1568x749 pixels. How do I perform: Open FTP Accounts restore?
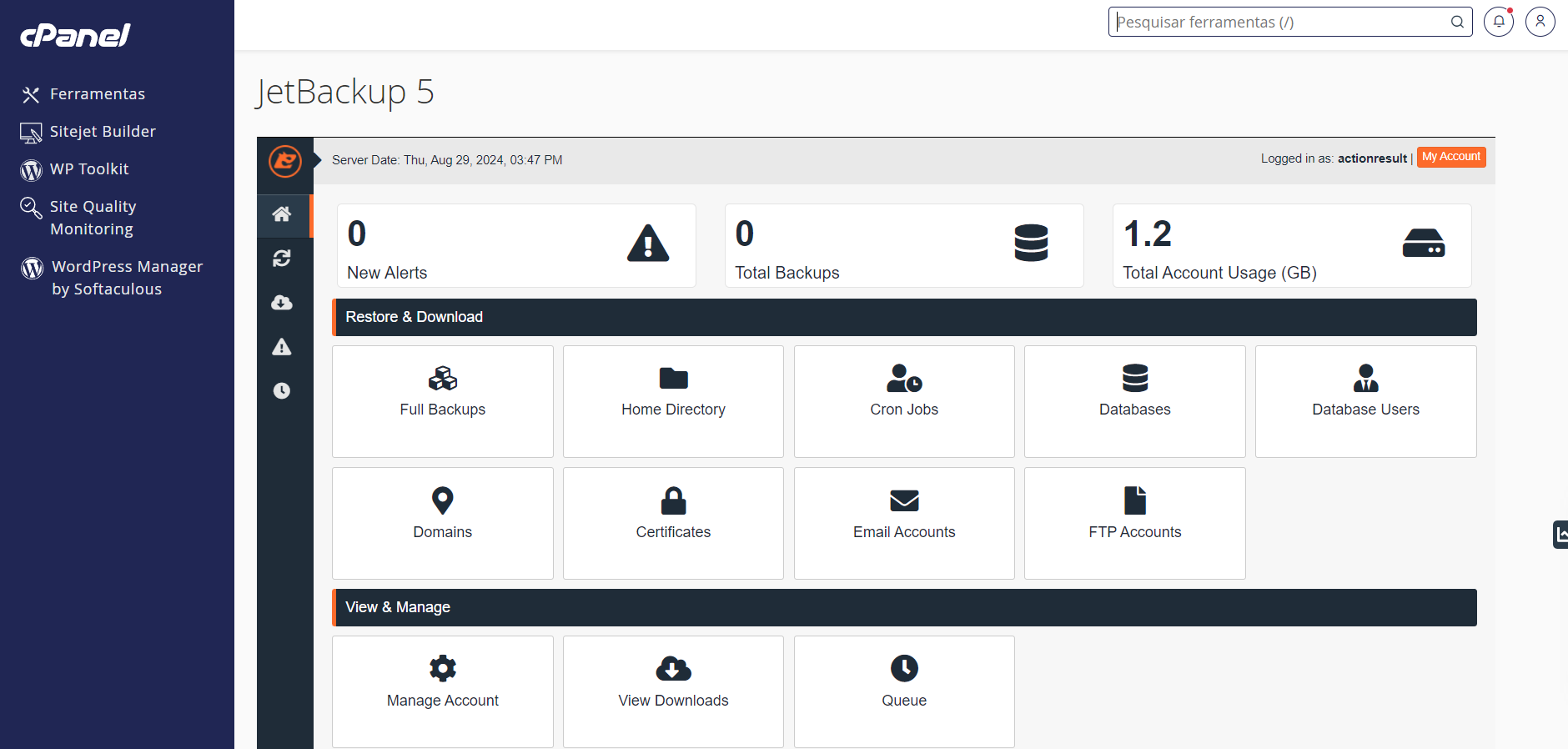pos(1135,524)
